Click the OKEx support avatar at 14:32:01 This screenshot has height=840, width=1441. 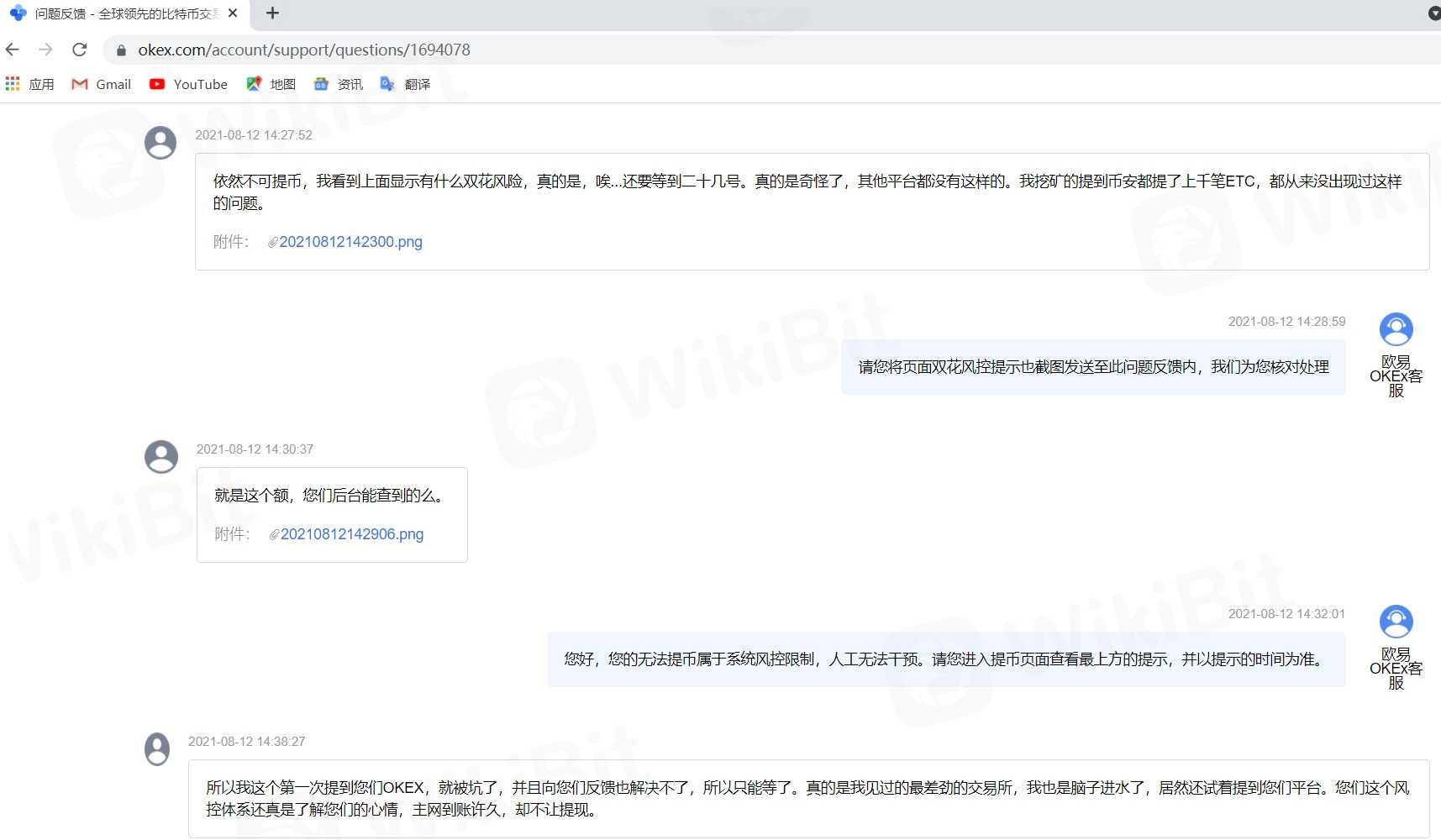tap(1396, 622)
